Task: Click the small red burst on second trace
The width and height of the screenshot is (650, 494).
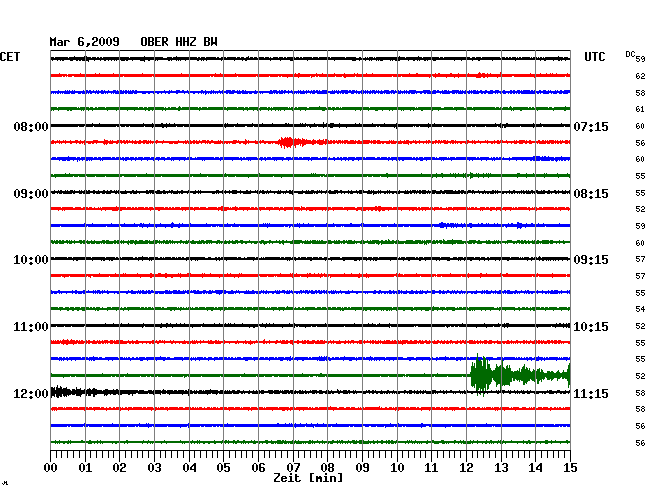Action: click(x=483, y=75)
